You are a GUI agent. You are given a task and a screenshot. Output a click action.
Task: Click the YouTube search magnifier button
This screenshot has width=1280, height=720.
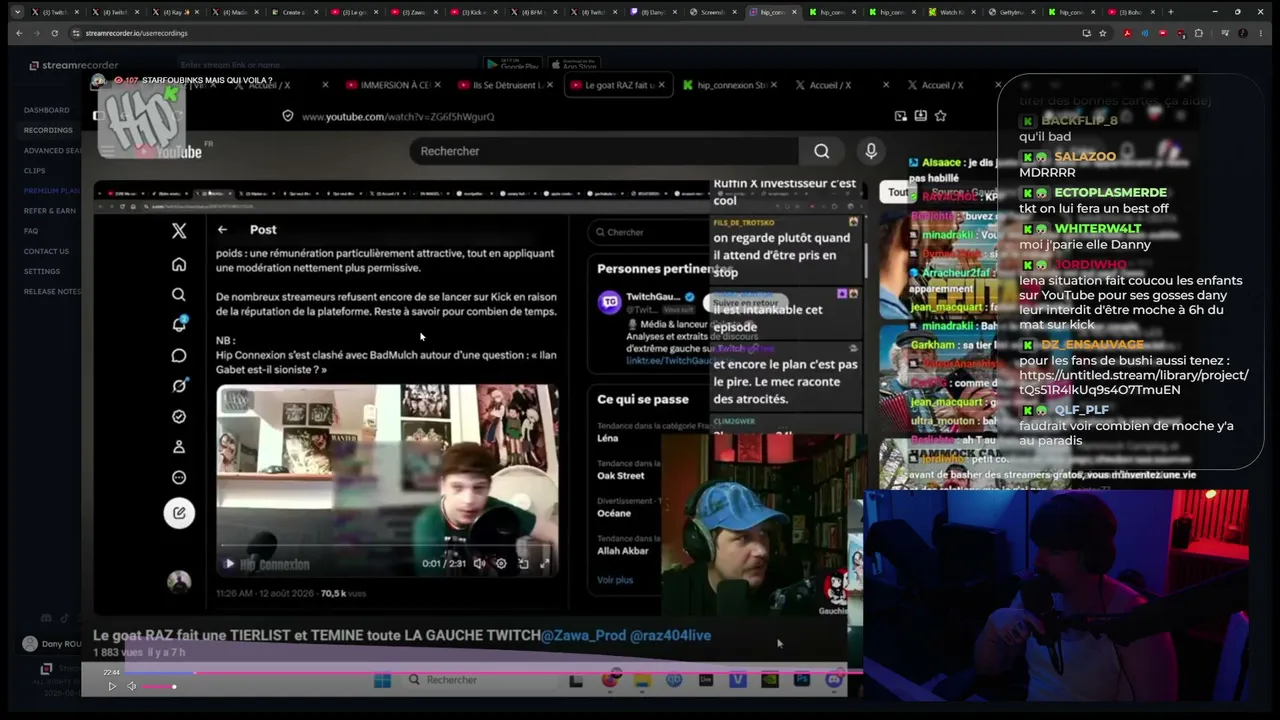[x=821, y=151]
